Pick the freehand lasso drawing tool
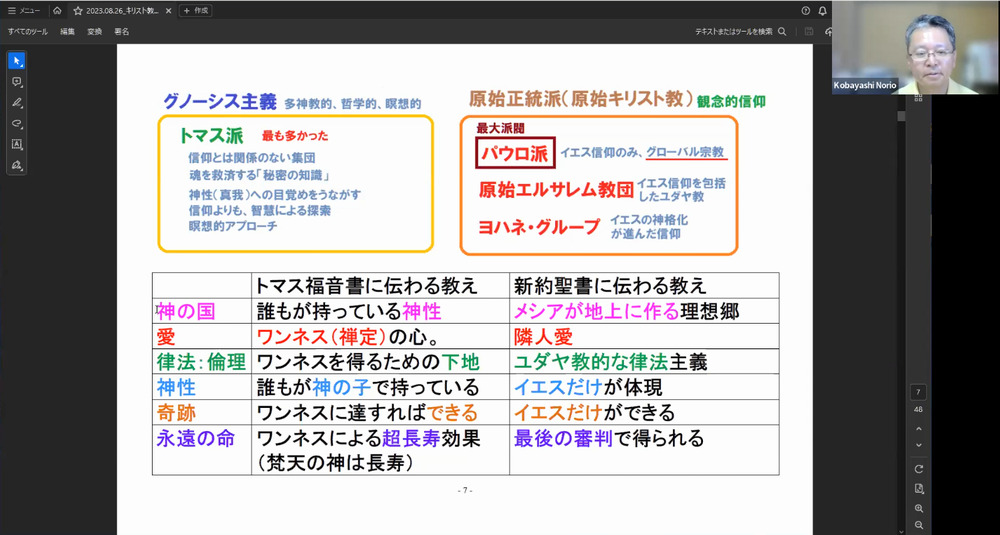Viewport: 1000px width, 535px height. (x=17, y=124)
